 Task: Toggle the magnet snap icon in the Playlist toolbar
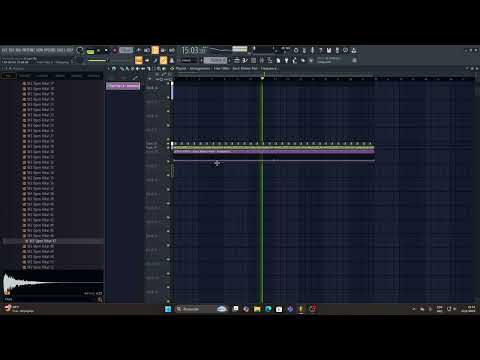point(114,69)
